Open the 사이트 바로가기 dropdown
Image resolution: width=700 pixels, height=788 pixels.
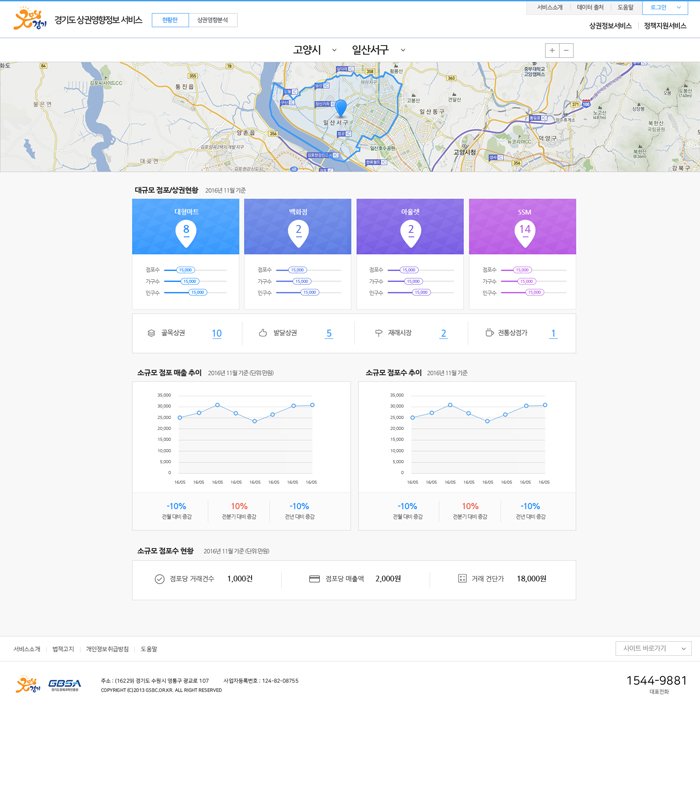(653, 649)
